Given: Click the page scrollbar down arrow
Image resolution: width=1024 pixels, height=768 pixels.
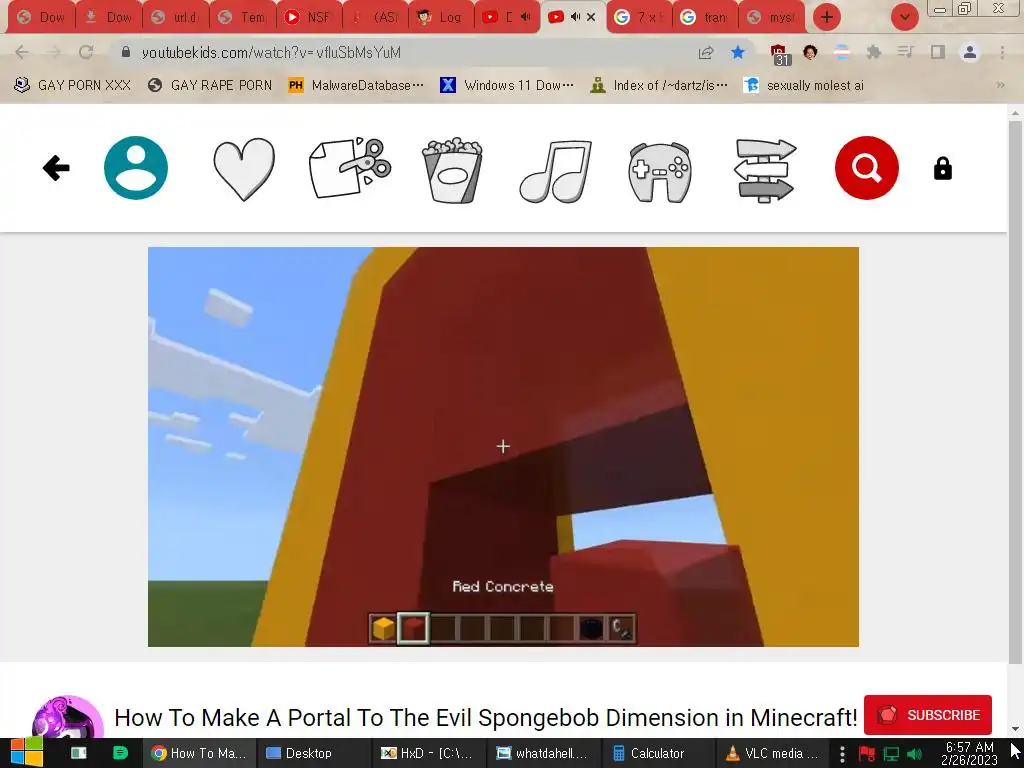Looking at the screenshot, I should tap(1015, 729).
